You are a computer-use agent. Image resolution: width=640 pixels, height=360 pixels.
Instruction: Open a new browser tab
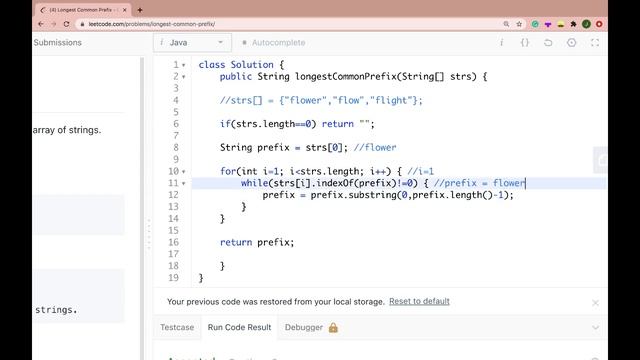[x=140, y=10]
